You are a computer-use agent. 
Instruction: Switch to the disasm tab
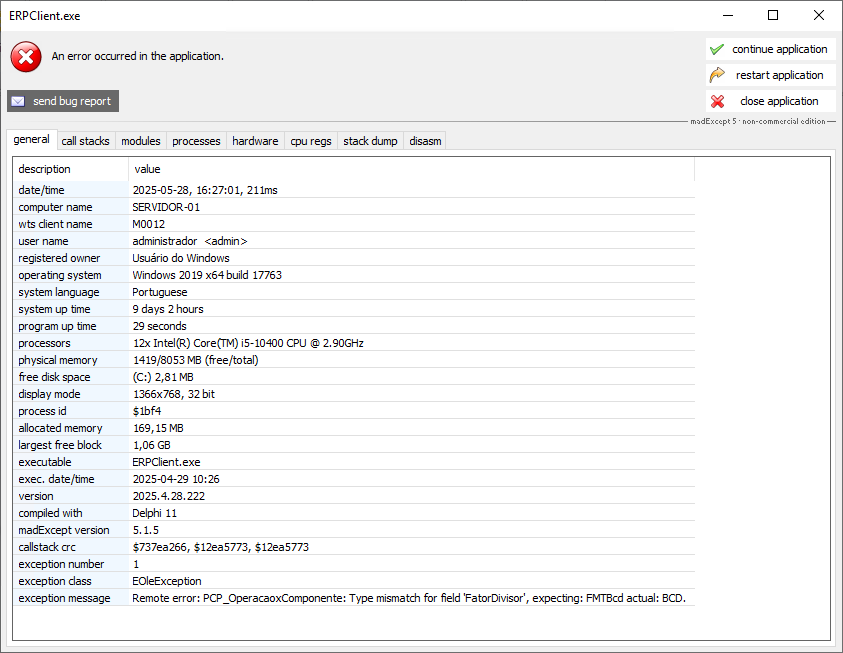click(425, 141)
